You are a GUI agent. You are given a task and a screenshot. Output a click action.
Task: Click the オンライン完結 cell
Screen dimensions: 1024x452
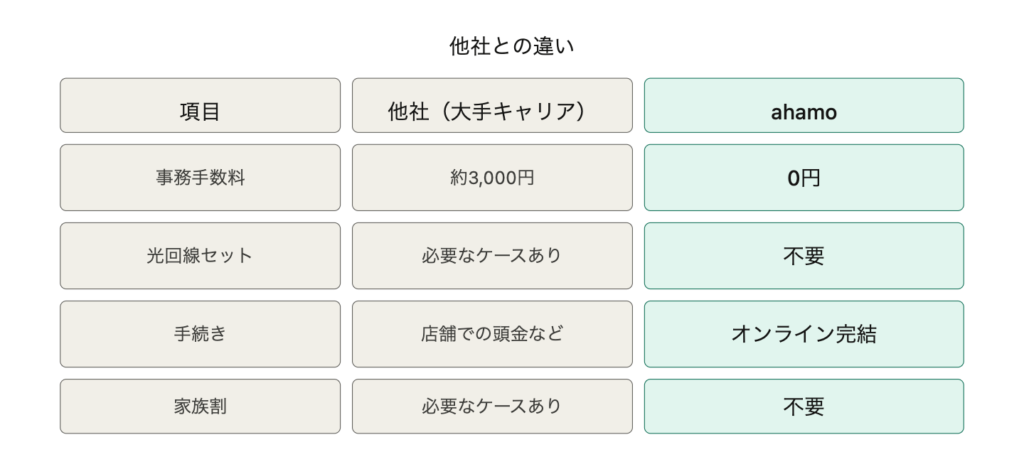[803, 334]
